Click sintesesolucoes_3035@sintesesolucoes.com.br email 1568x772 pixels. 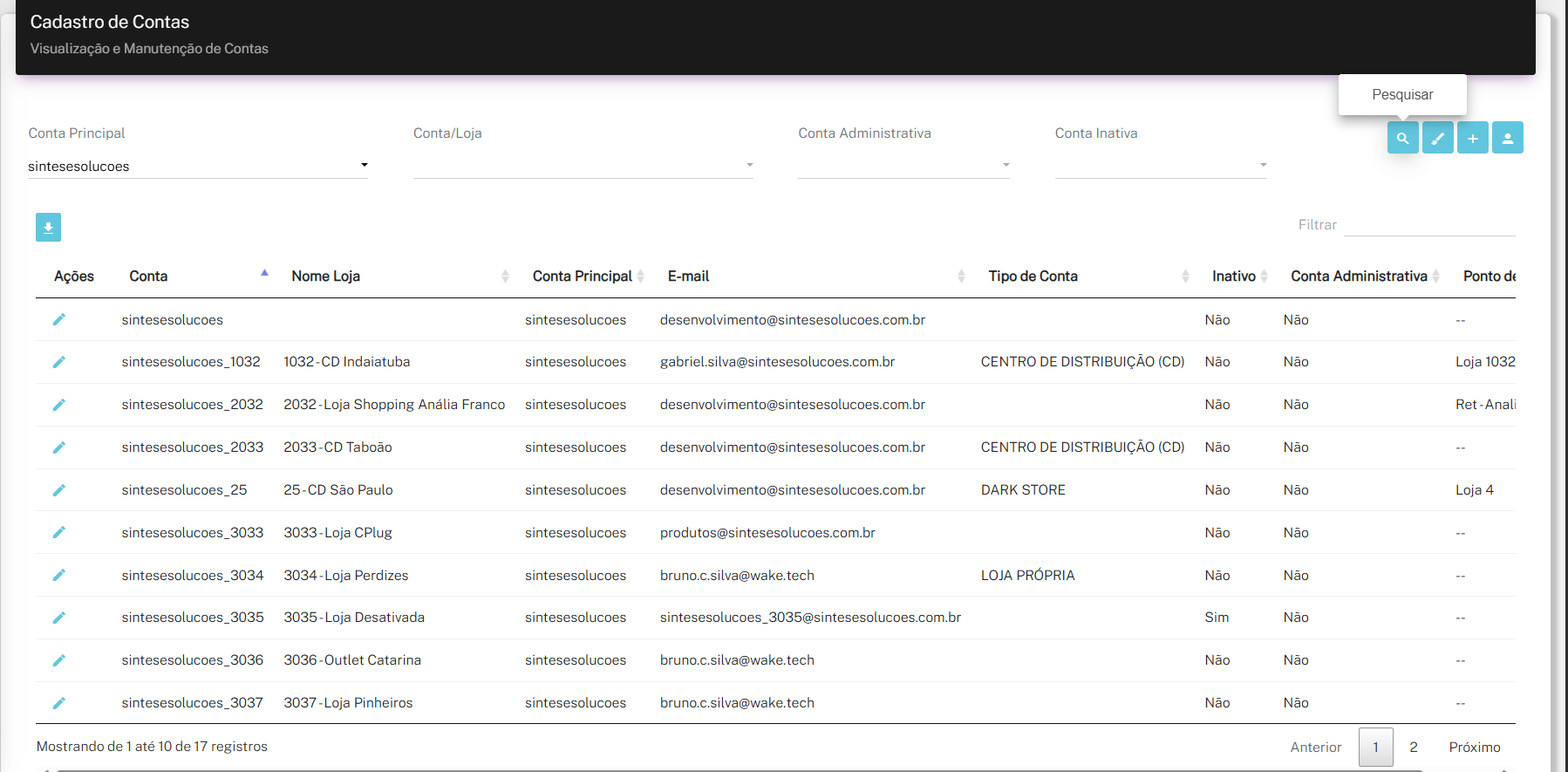click(810, 618)
